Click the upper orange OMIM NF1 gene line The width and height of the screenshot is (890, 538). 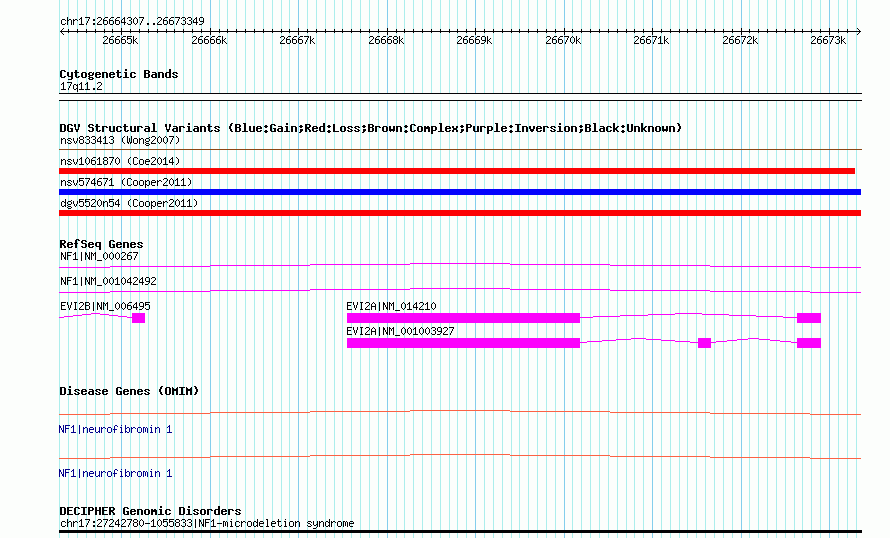click(x=460, y=413)
